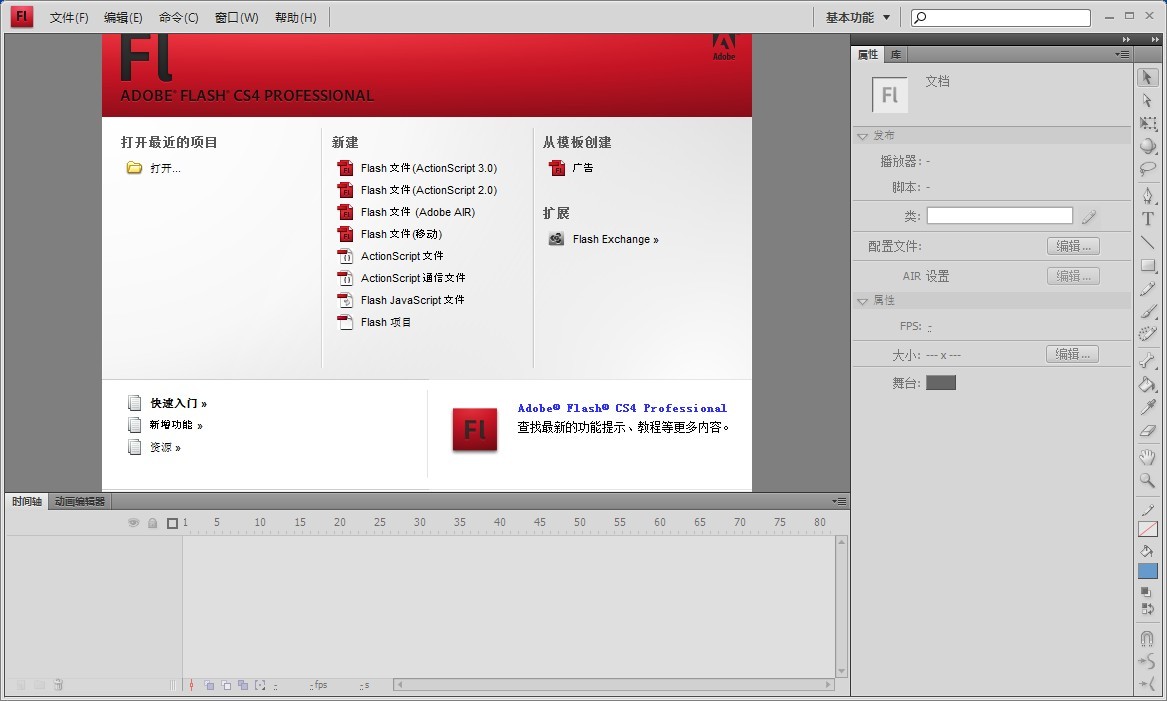Select the Lasso tool

[1147, 168]
